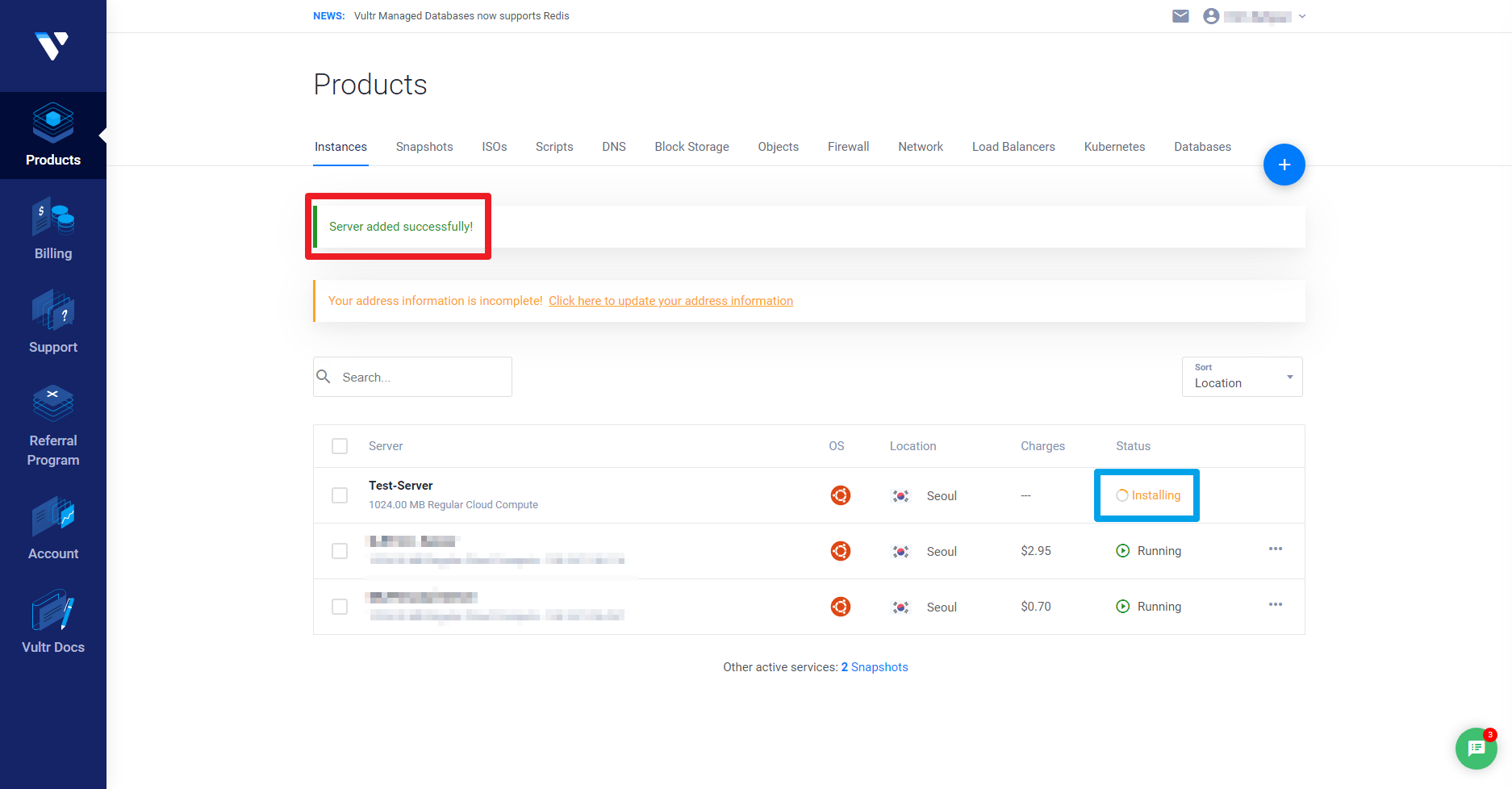
Task: Check the checkbox for the $0.70 server
Action: coord(340,607)
